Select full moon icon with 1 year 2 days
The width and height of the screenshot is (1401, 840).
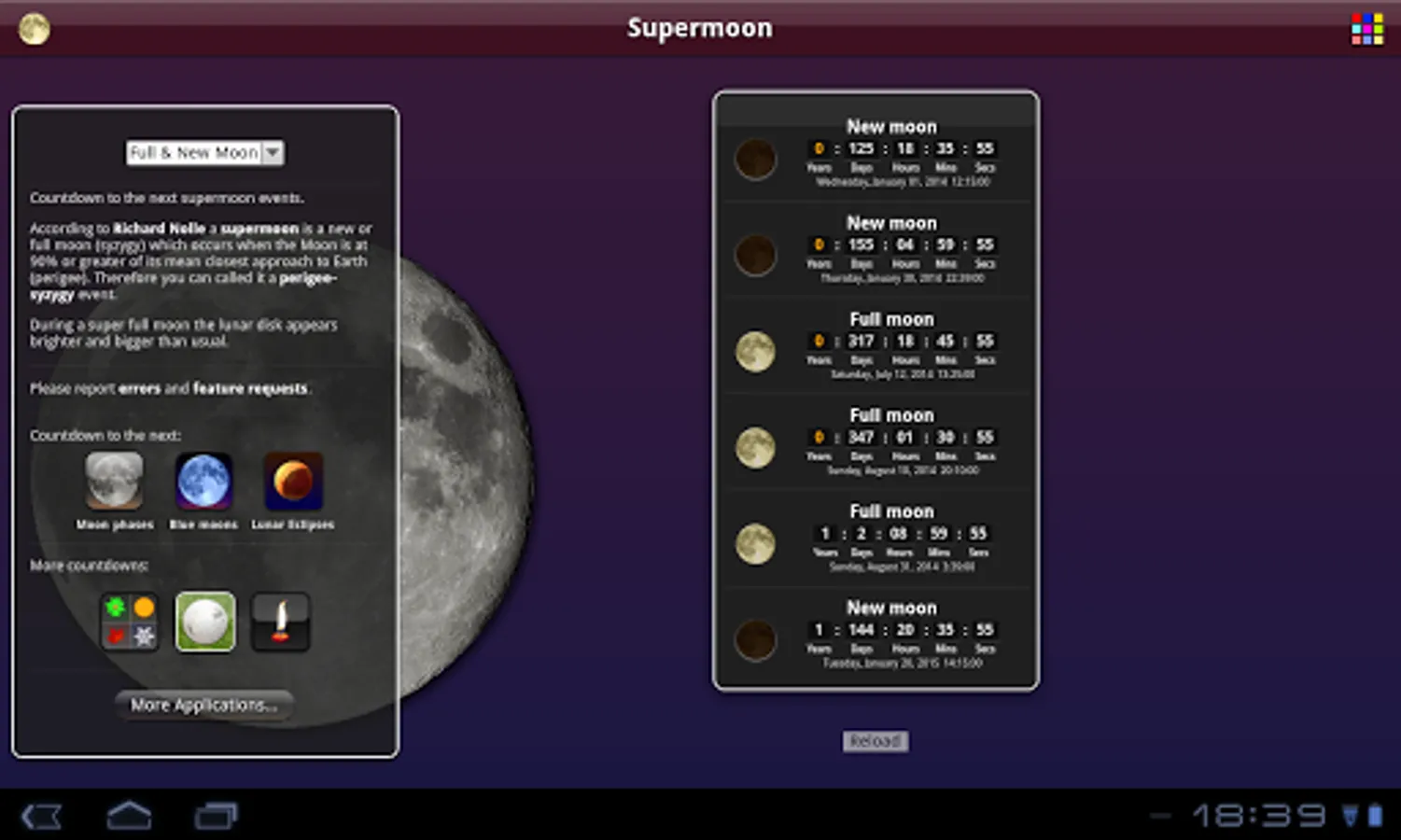(x=755, y=544)
